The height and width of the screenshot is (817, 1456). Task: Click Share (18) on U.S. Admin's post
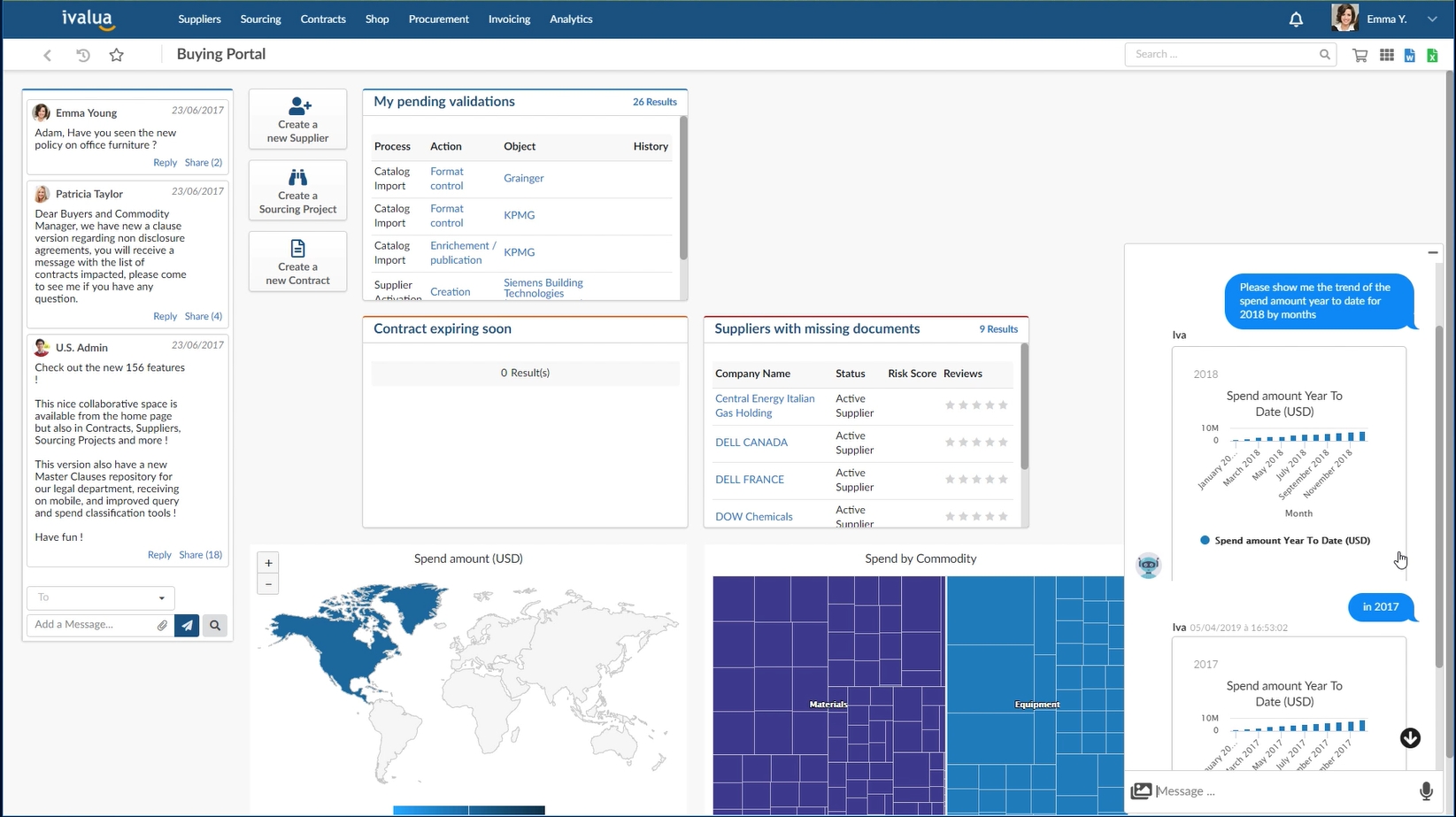tap(200, 555)
